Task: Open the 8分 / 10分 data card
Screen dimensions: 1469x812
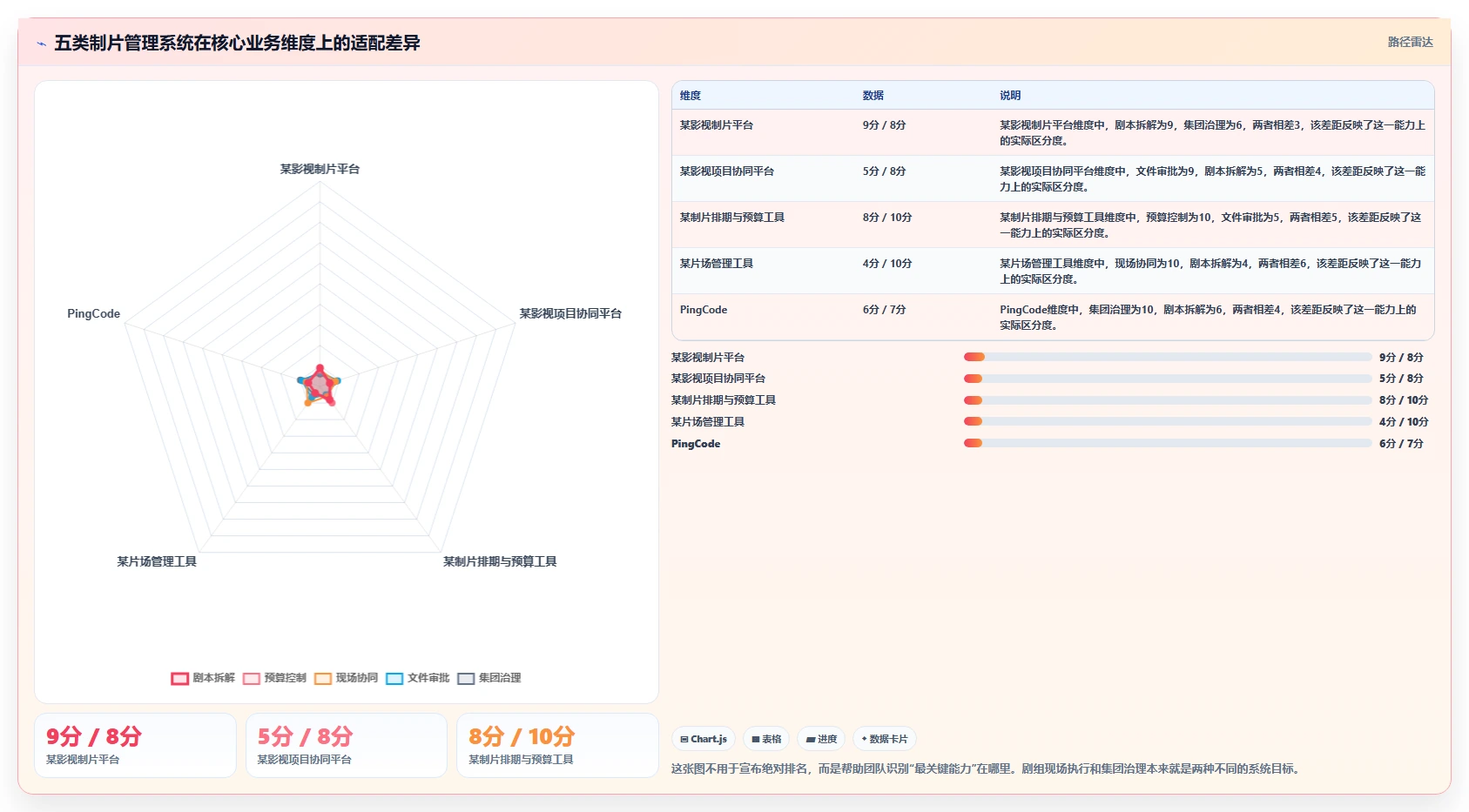Action: tap(557, 745)
